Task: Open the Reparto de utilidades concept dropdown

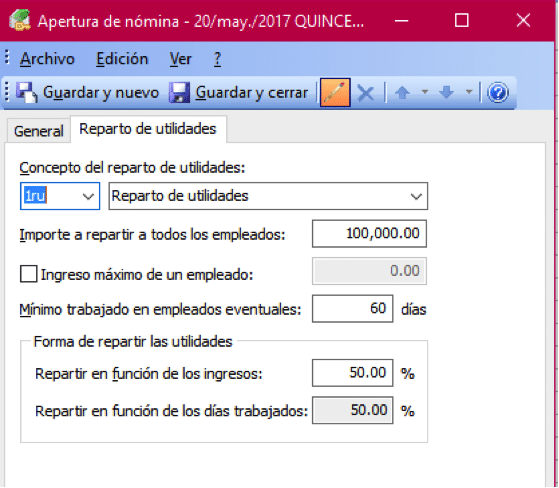Action: coord(416,196)
